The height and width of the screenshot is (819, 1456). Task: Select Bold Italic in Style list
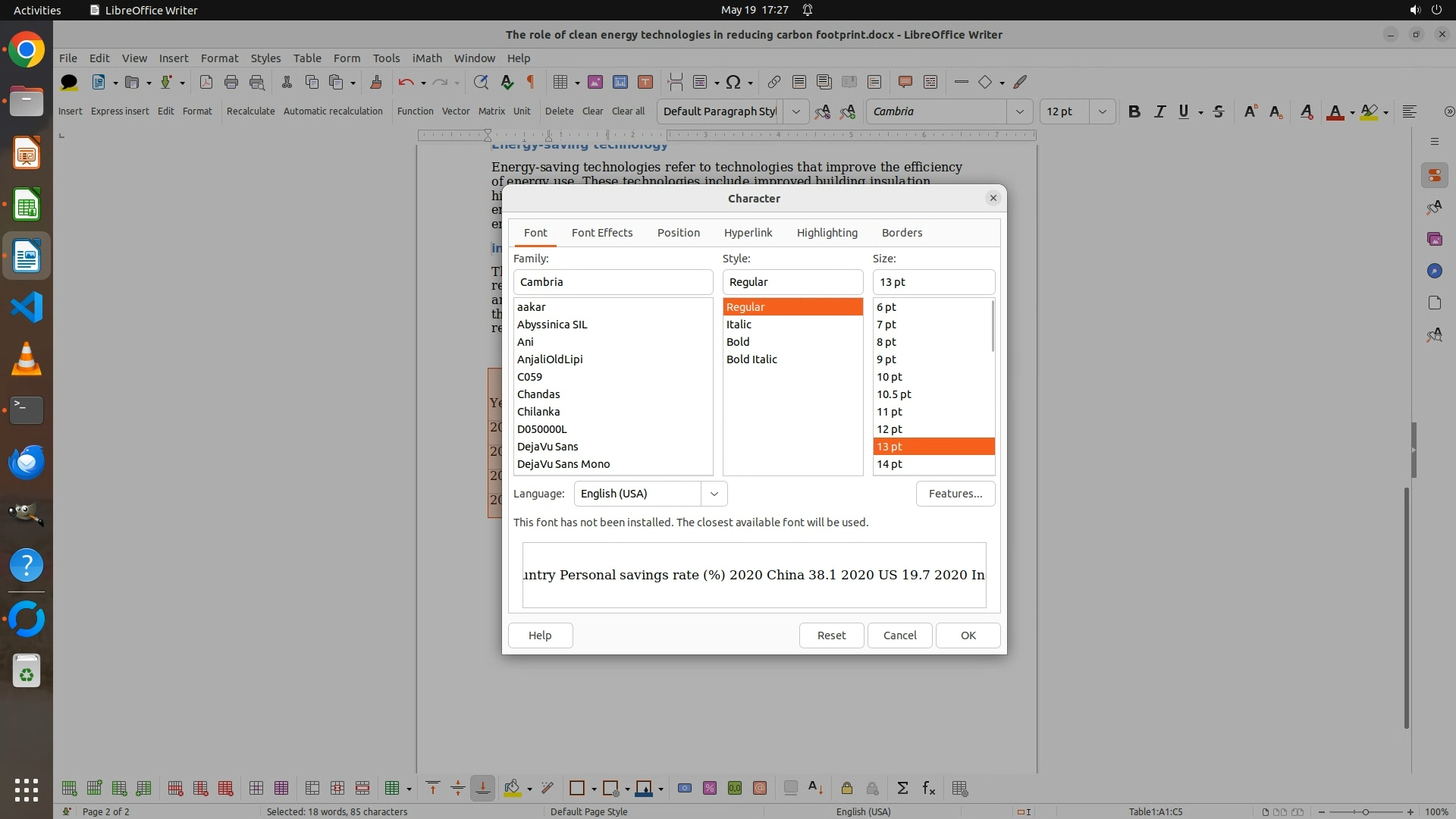click(x=752, y=359)
